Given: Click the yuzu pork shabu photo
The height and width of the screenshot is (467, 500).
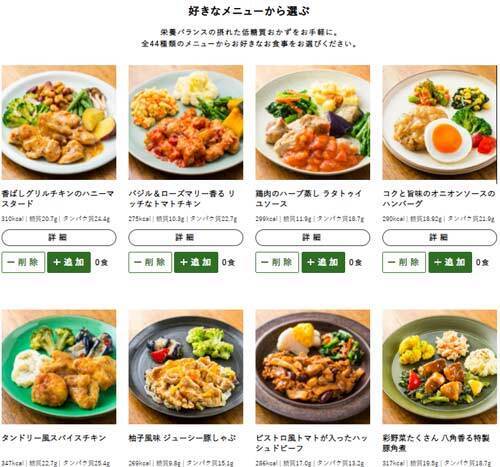Looking at the screenshot, I should (186, 367).
